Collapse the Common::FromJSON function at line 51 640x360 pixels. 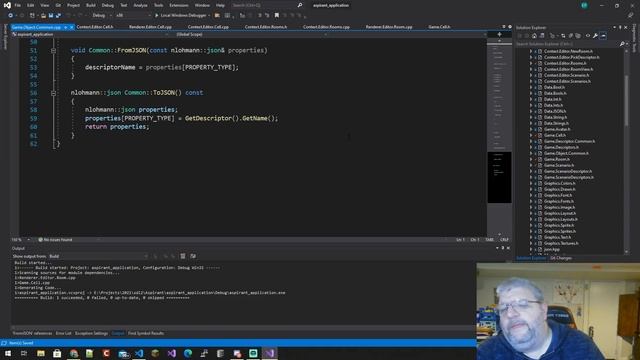coord(53,51)
